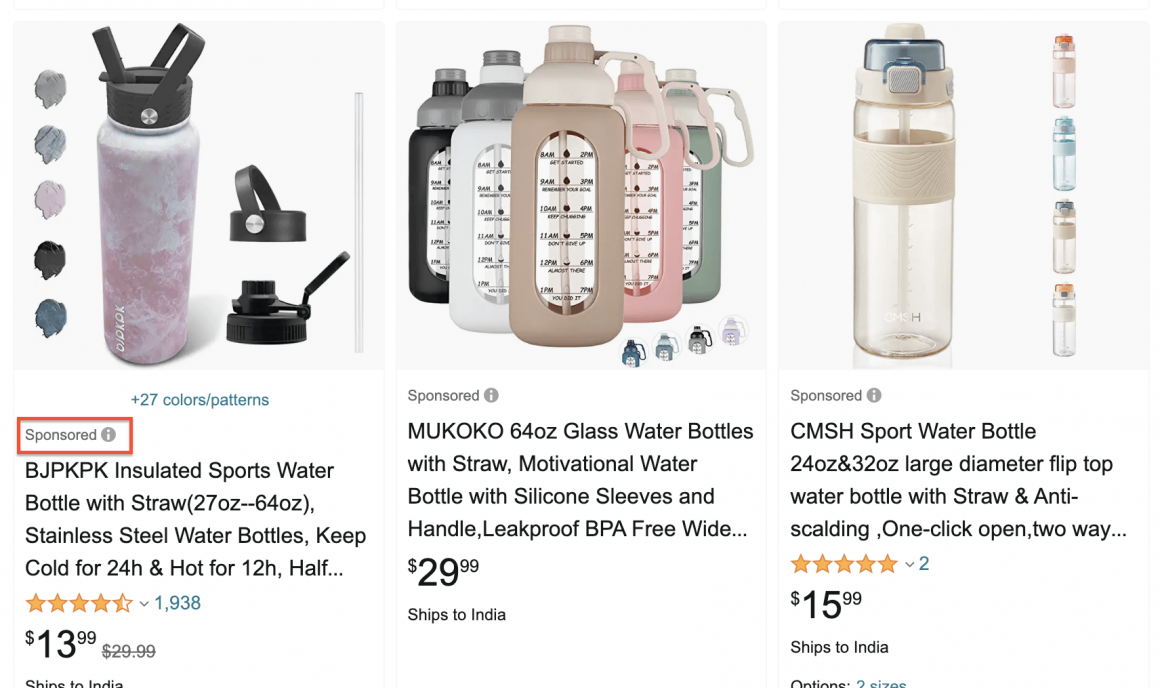Expand the CMSH rating breakdown chevron
Image resolution: width=1160 pixels, height=688 pixels.
click(908, 564)
